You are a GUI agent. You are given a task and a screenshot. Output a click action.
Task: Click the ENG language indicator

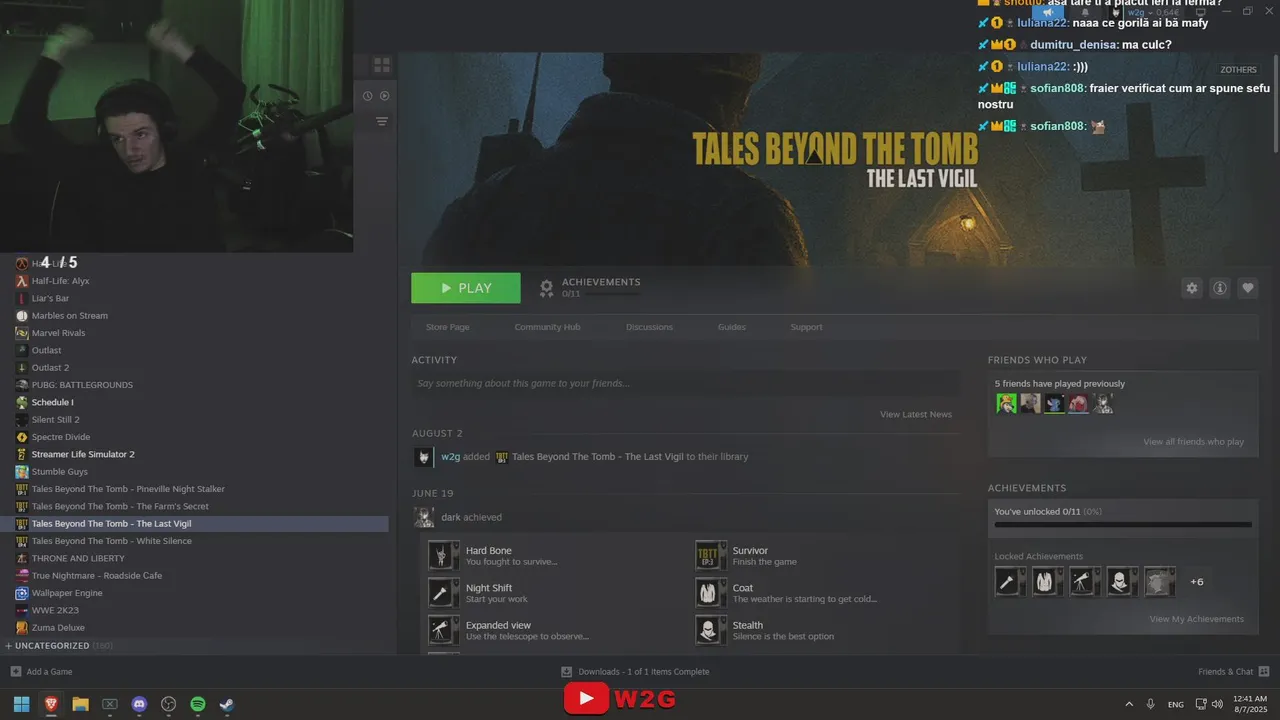click(1176, 704)
